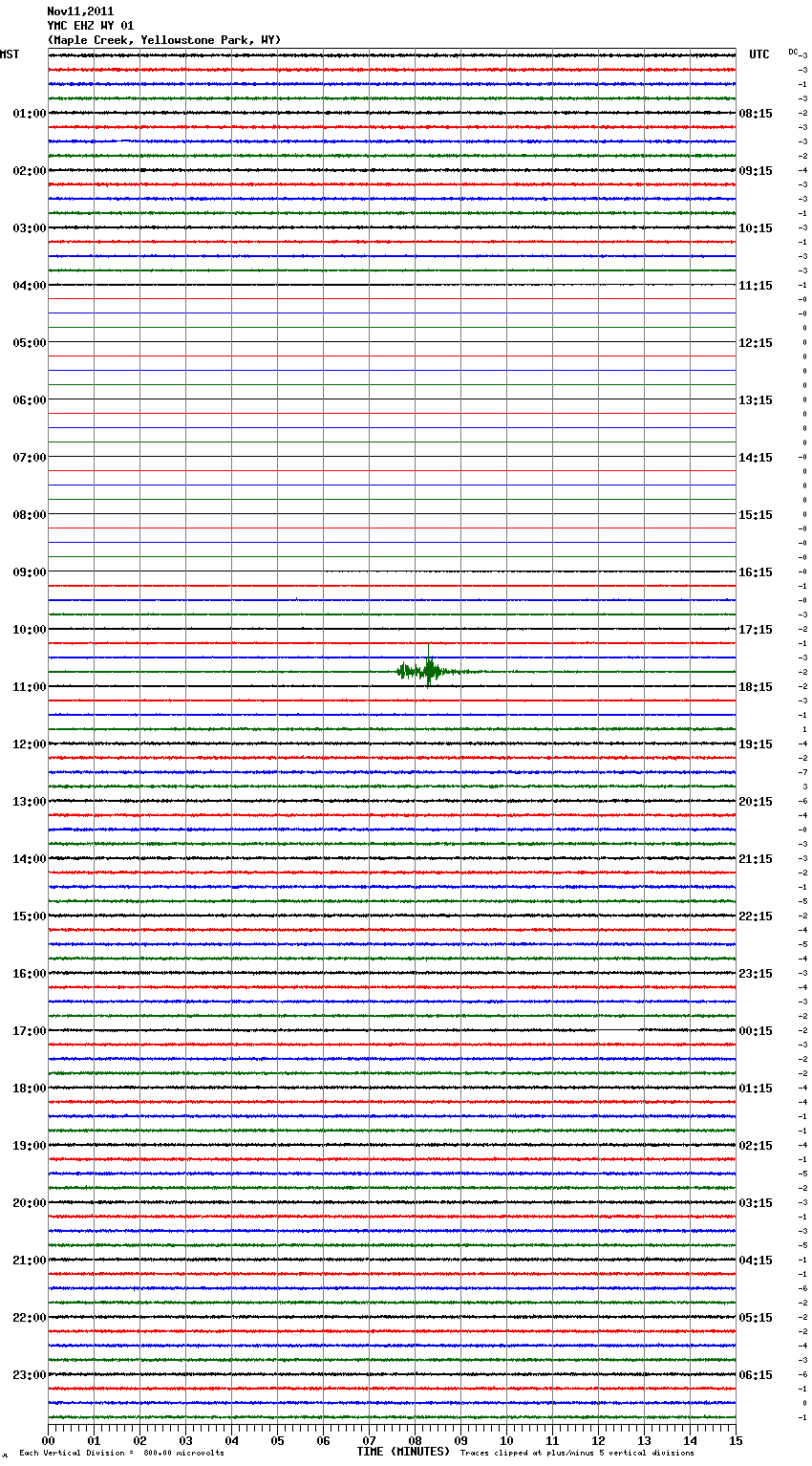The width and height of the screenshot is (812, 1466).
Task: Select the 02:00 MST row label
Action: pyautogui.click(x=30, y=171)
